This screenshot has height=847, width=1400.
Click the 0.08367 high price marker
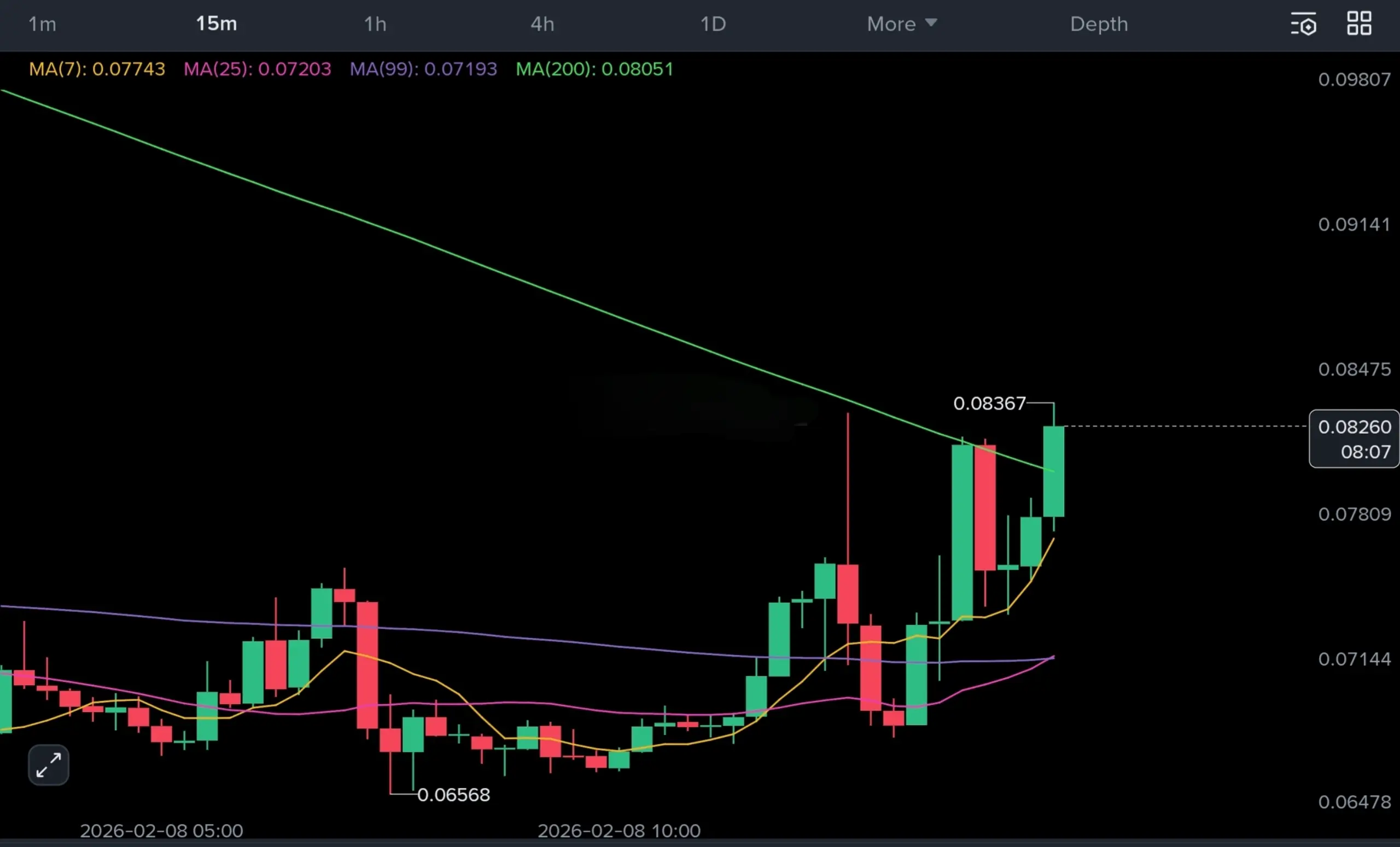989,404
